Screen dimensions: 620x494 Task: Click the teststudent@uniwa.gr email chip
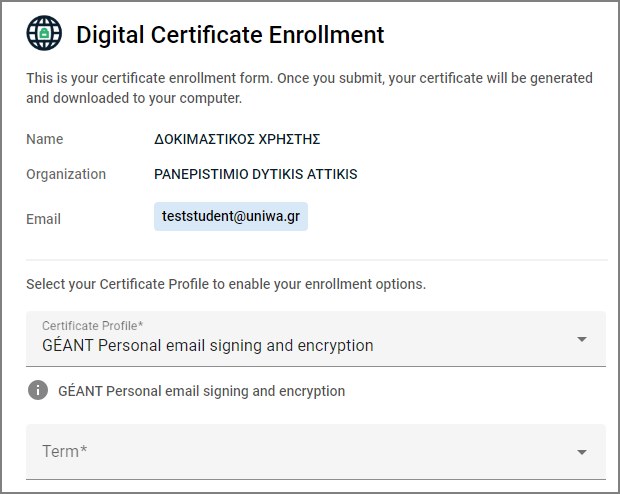[231, 216]
